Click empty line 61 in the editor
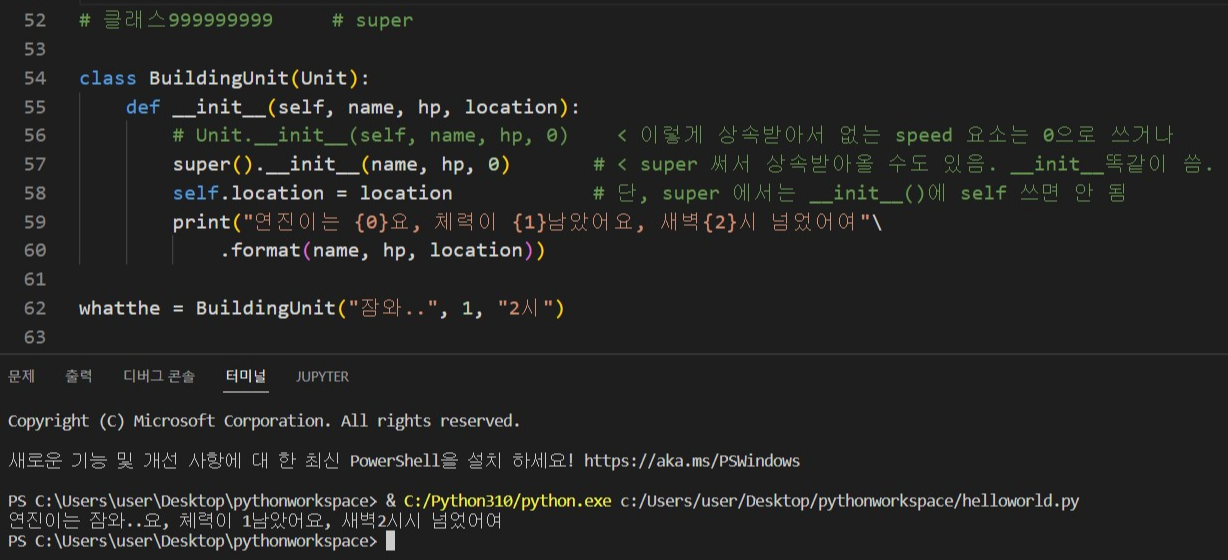 tap(640, 279)
